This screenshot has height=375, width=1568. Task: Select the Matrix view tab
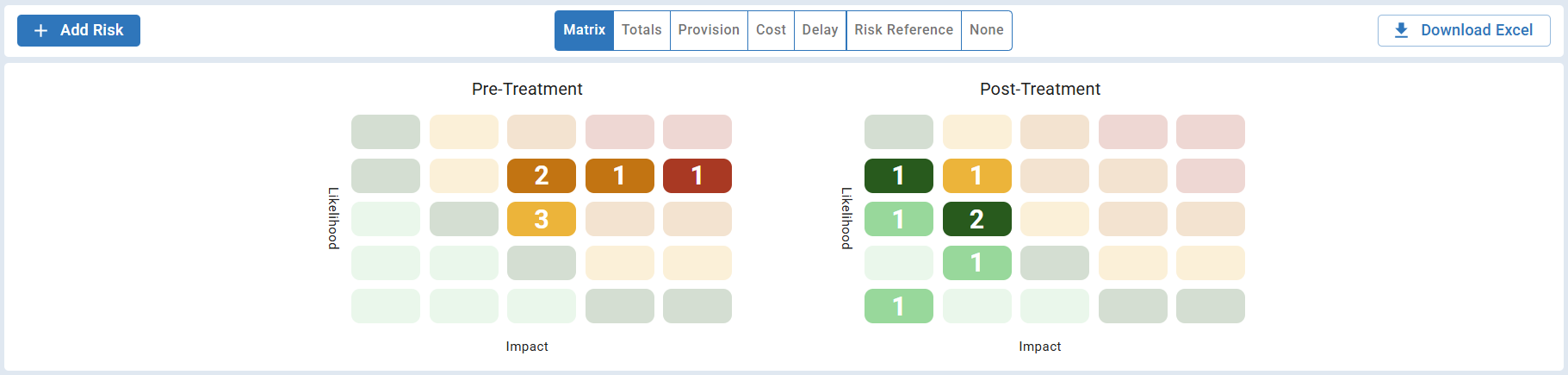point(584,30)
